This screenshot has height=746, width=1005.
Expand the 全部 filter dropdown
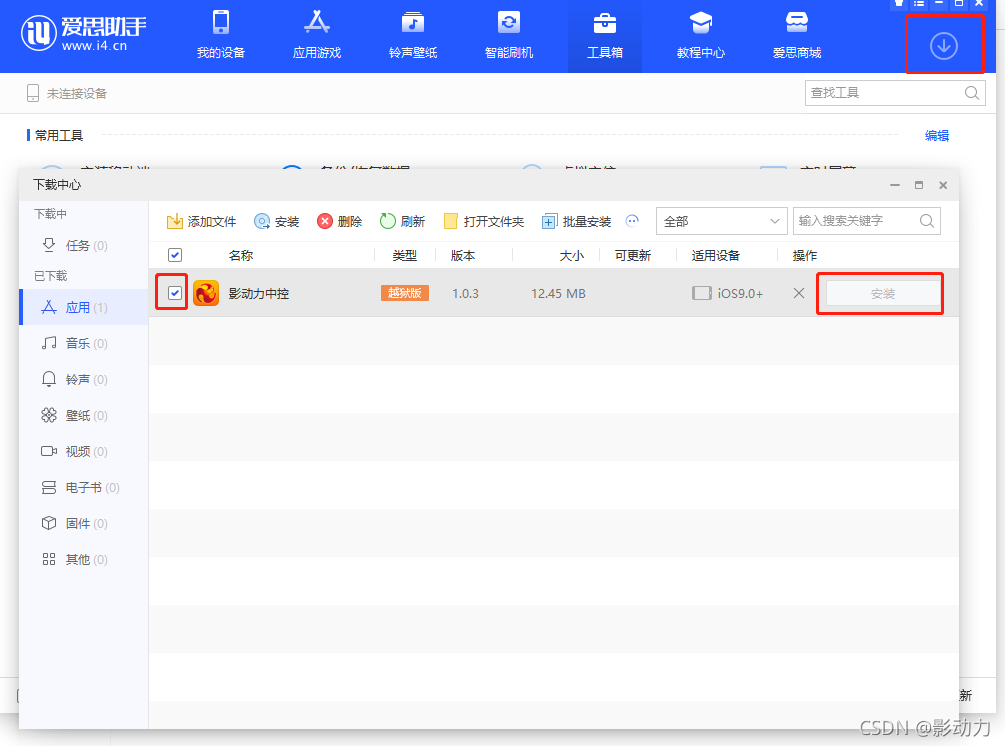pos(722,221)
